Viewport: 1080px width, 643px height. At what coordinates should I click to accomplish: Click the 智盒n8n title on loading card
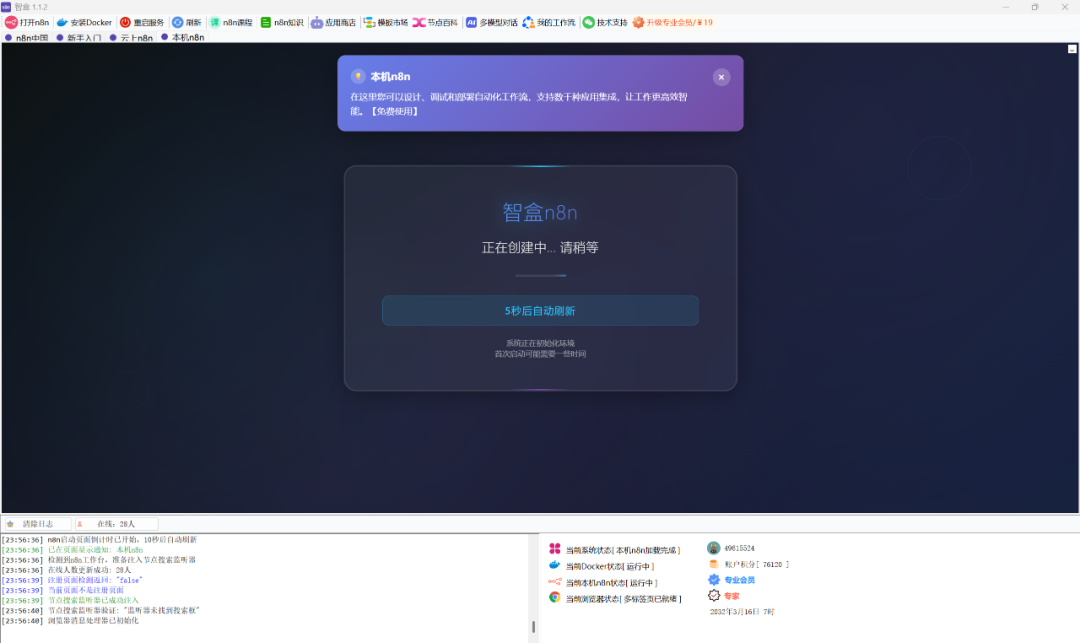click(x=540, y=212)
